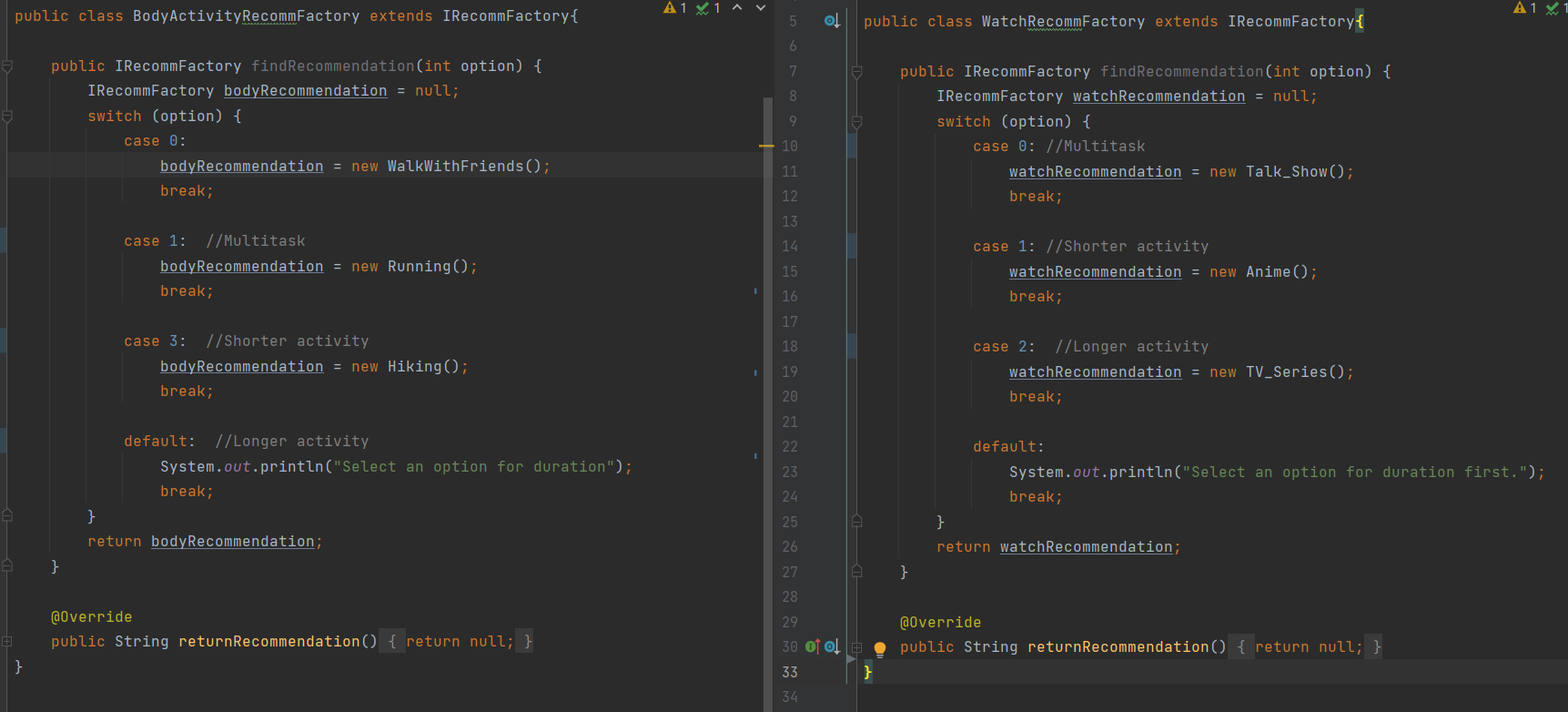Click 'return watchRecommendation;' variable on line 26
This screenshot has height=712, width=1568.
(1086, 546)
